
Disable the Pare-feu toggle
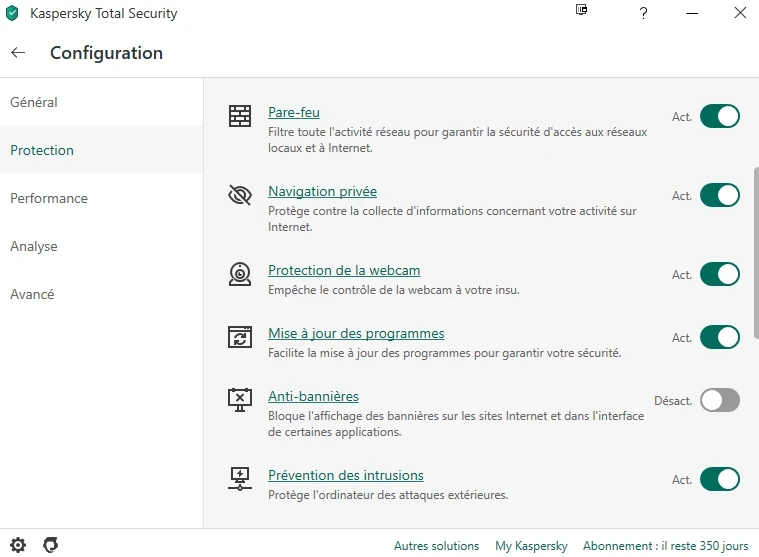719,116
